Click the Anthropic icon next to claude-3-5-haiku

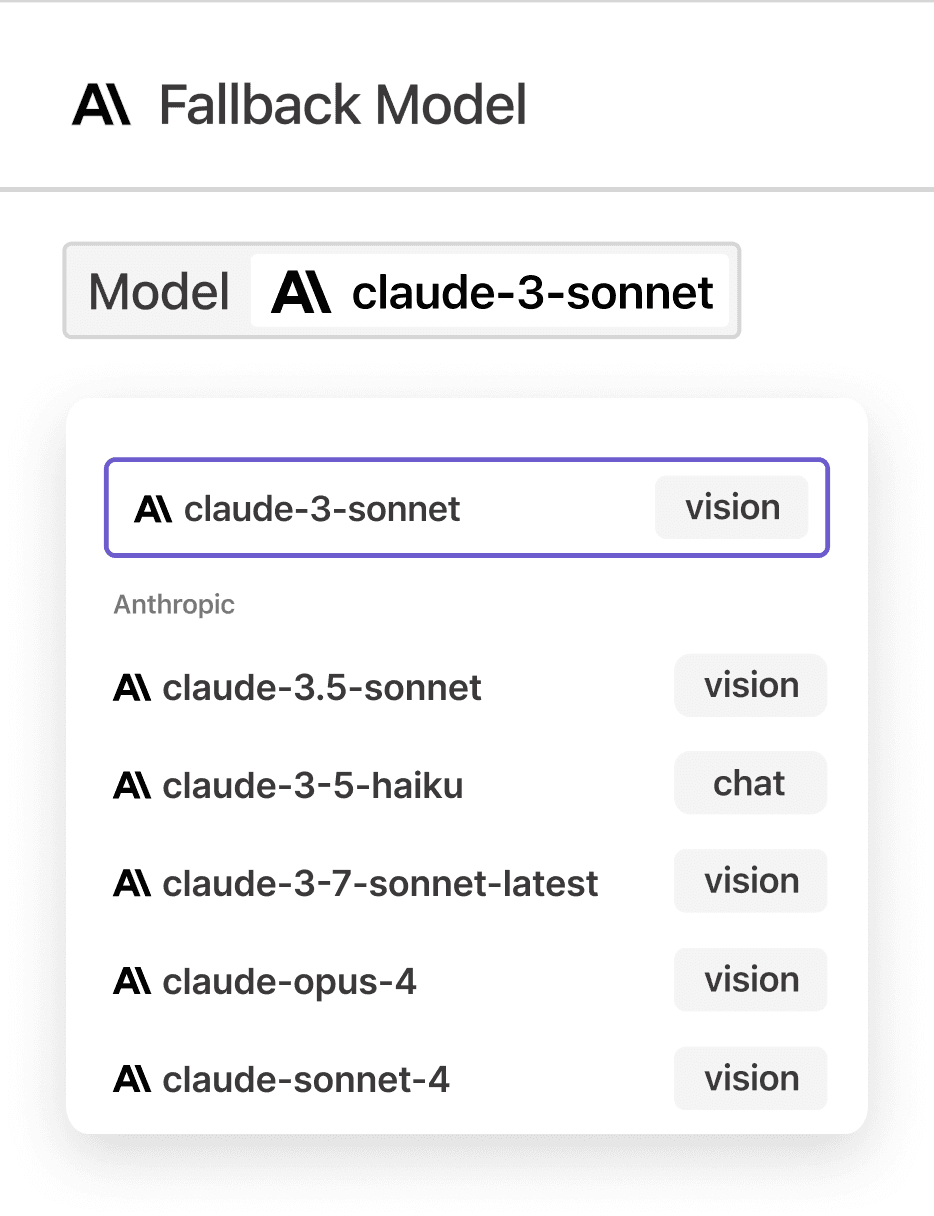(x=132, y=786)
